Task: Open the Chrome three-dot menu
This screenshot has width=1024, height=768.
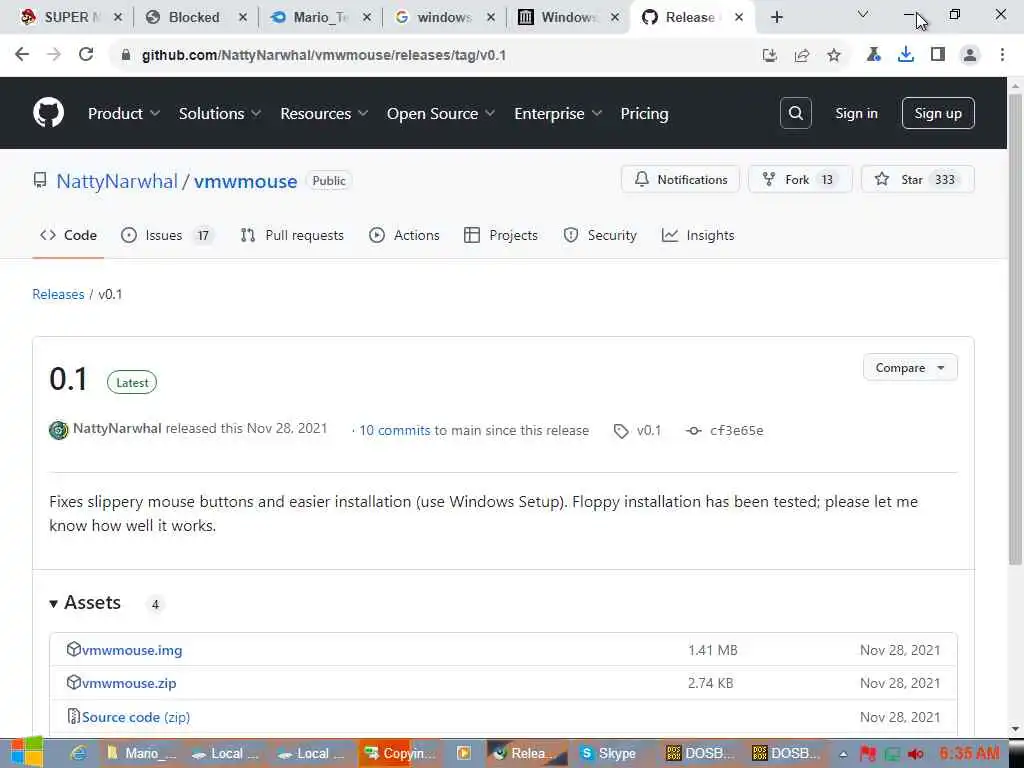Action: 1002,55
